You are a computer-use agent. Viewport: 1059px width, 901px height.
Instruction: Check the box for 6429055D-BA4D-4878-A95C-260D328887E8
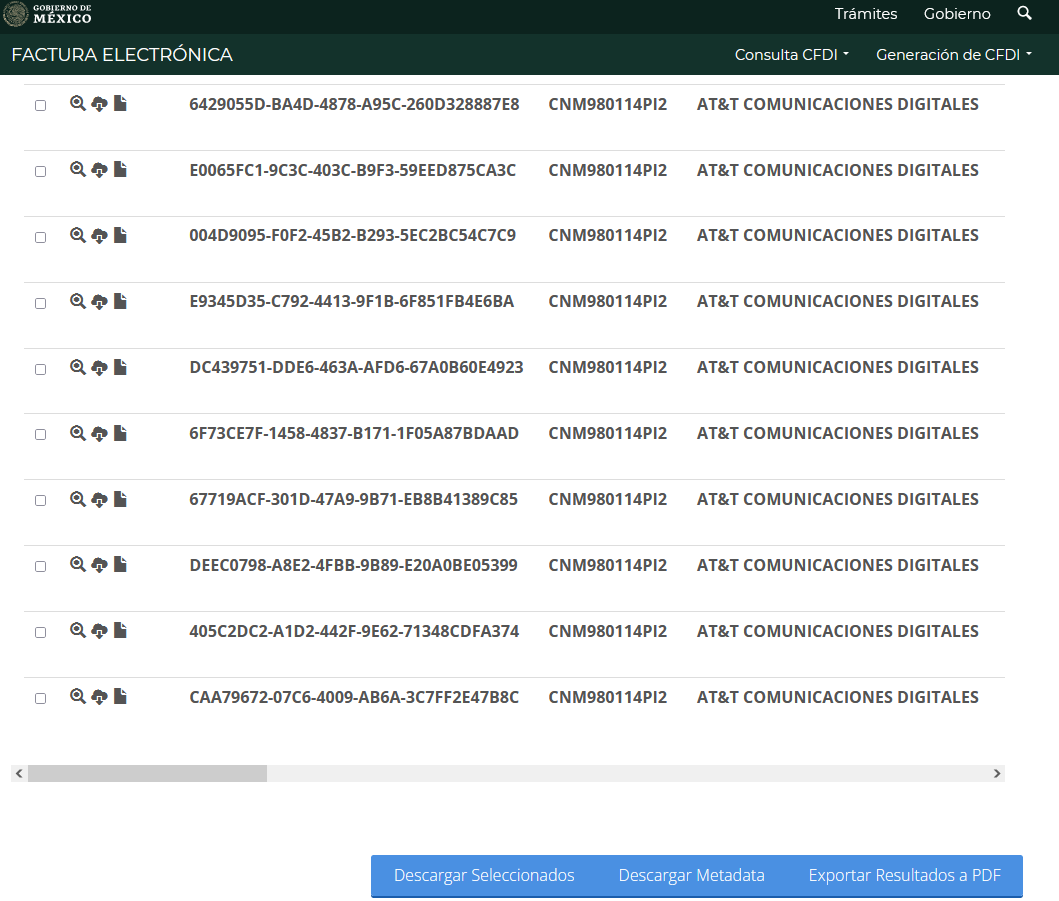click(x=41, y=105)
